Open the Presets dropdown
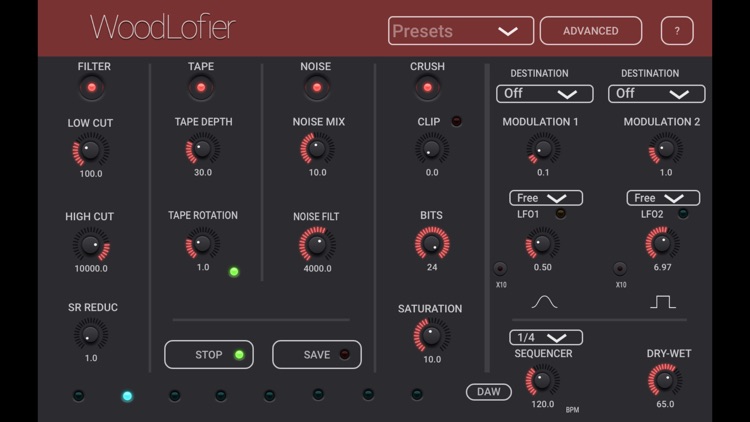The width and height of the screenshot is (750, 422). (461, 31)
